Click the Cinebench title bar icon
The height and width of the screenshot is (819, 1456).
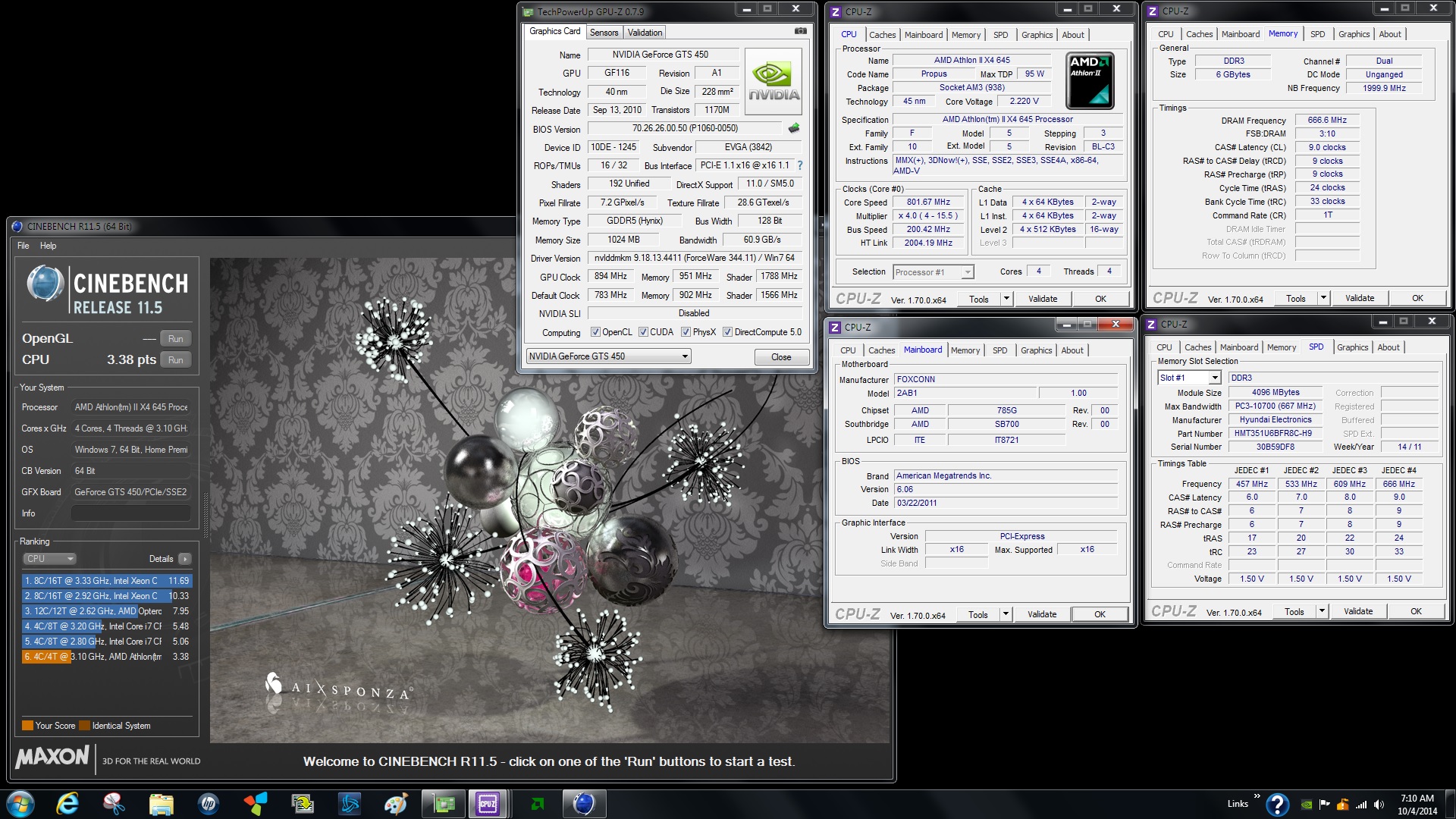17,226
